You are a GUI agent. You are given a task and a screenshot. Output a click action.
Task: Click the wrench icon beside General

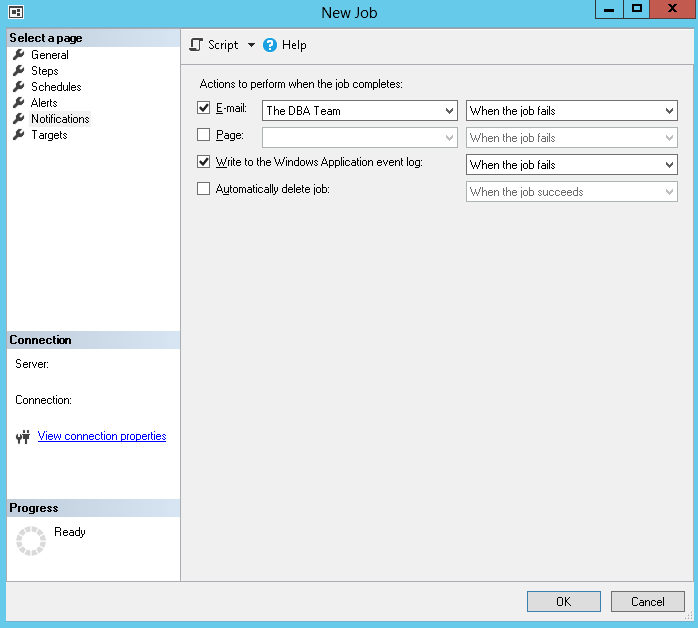tap(19, 55)
